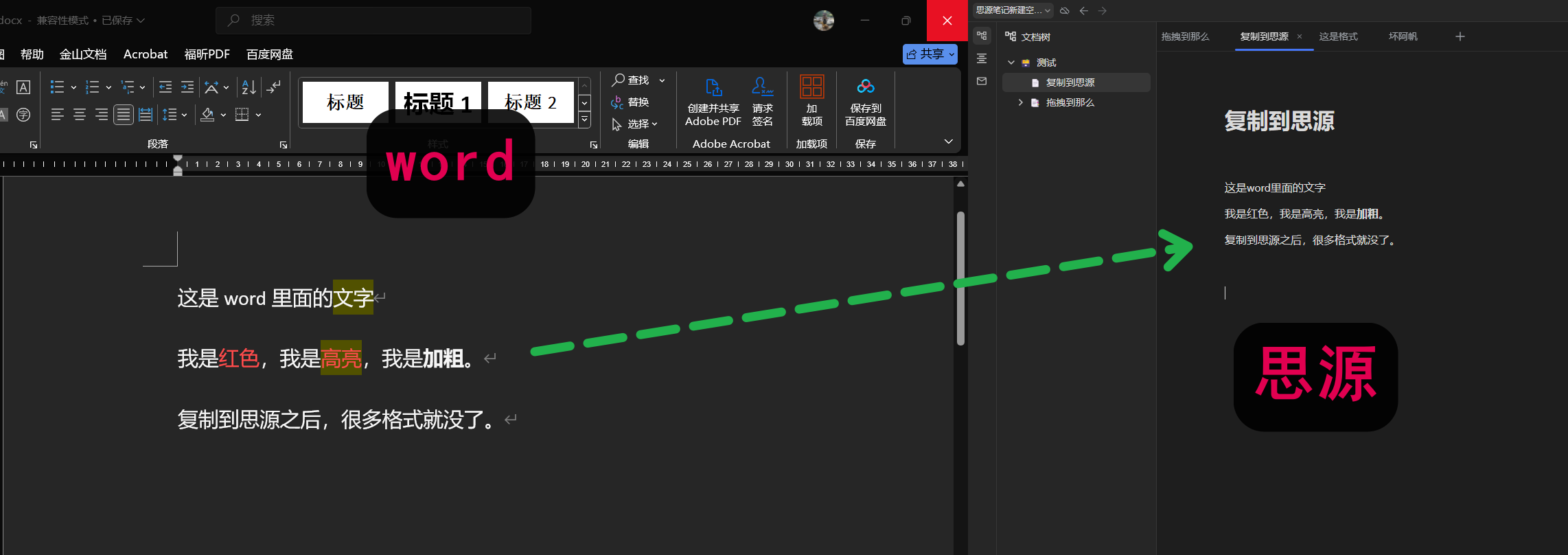Open the SiYuan workspace name dropdown
The width and height of the screenshot is (1568, 555).
point(1013,10)
